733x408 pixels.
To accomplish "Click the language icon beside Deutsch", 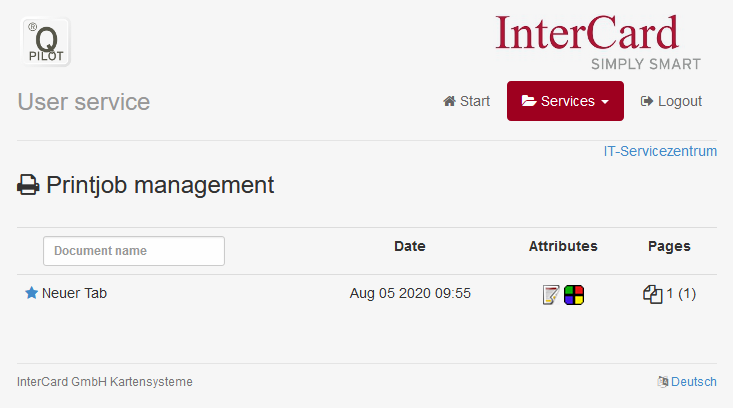I will 662,382.
